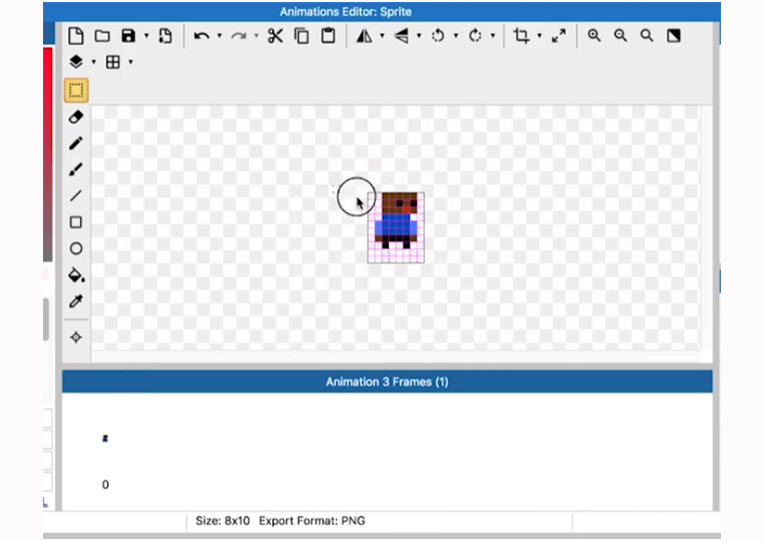Reset zoom with the plain magnifier icon
Image resolution: width=763 pixels, height=541 pixels.
tap(647, 36)
